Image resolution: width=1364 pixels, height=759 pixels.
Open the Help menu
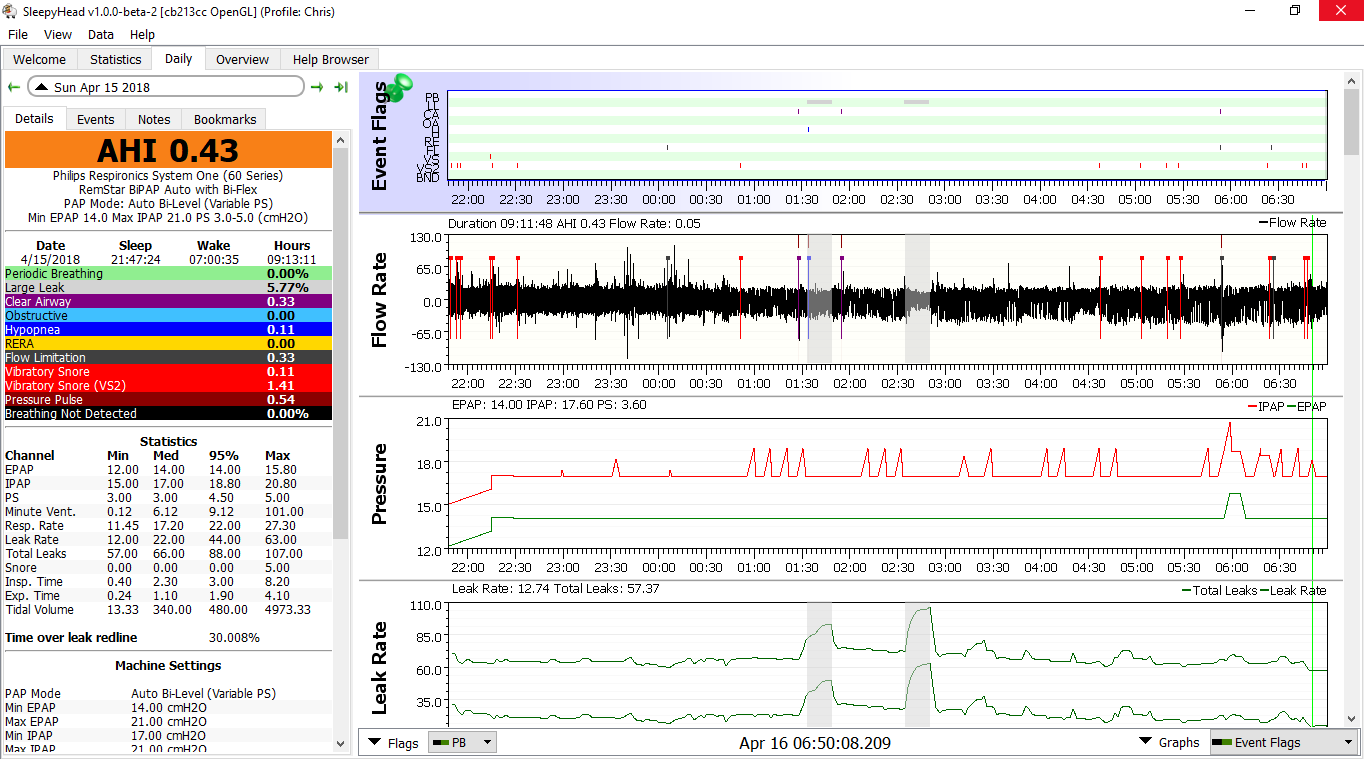143,34
